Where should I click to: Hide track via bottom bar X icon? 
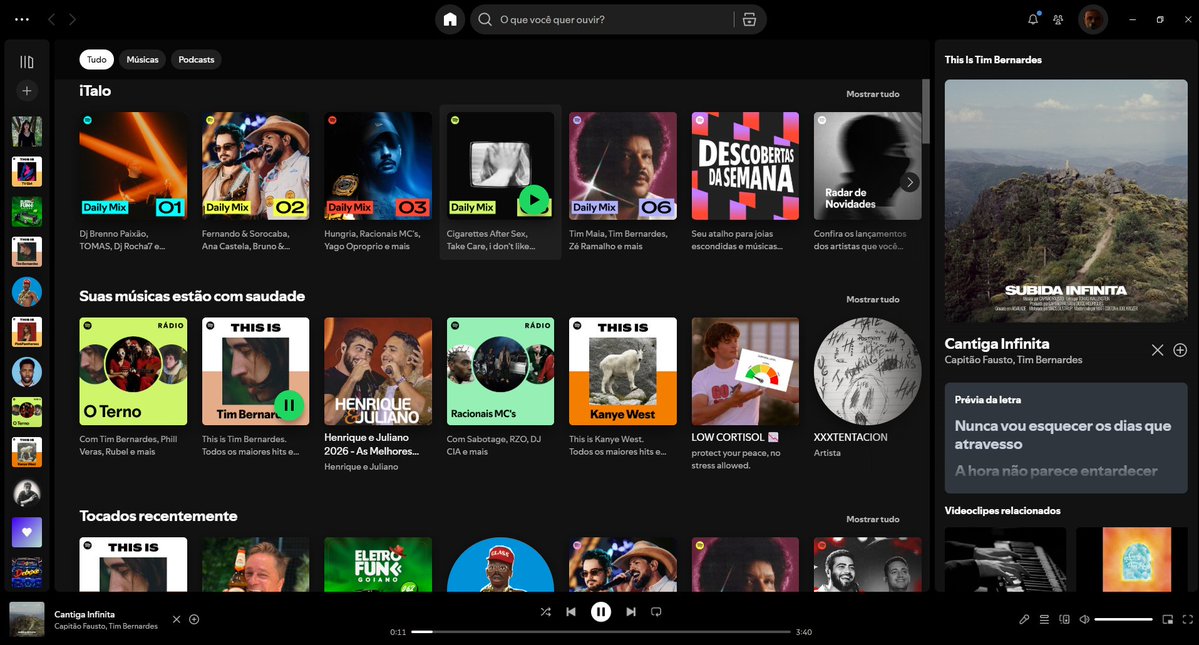click(x=177, y=620)
